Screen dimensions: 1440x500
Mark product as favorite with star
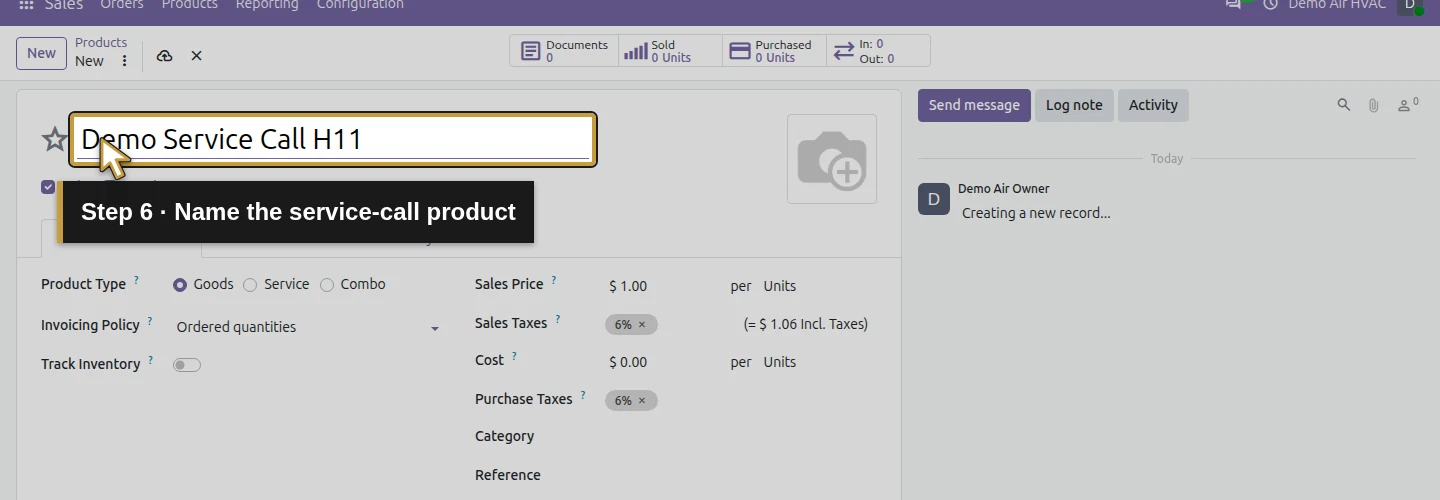(54, 139)
